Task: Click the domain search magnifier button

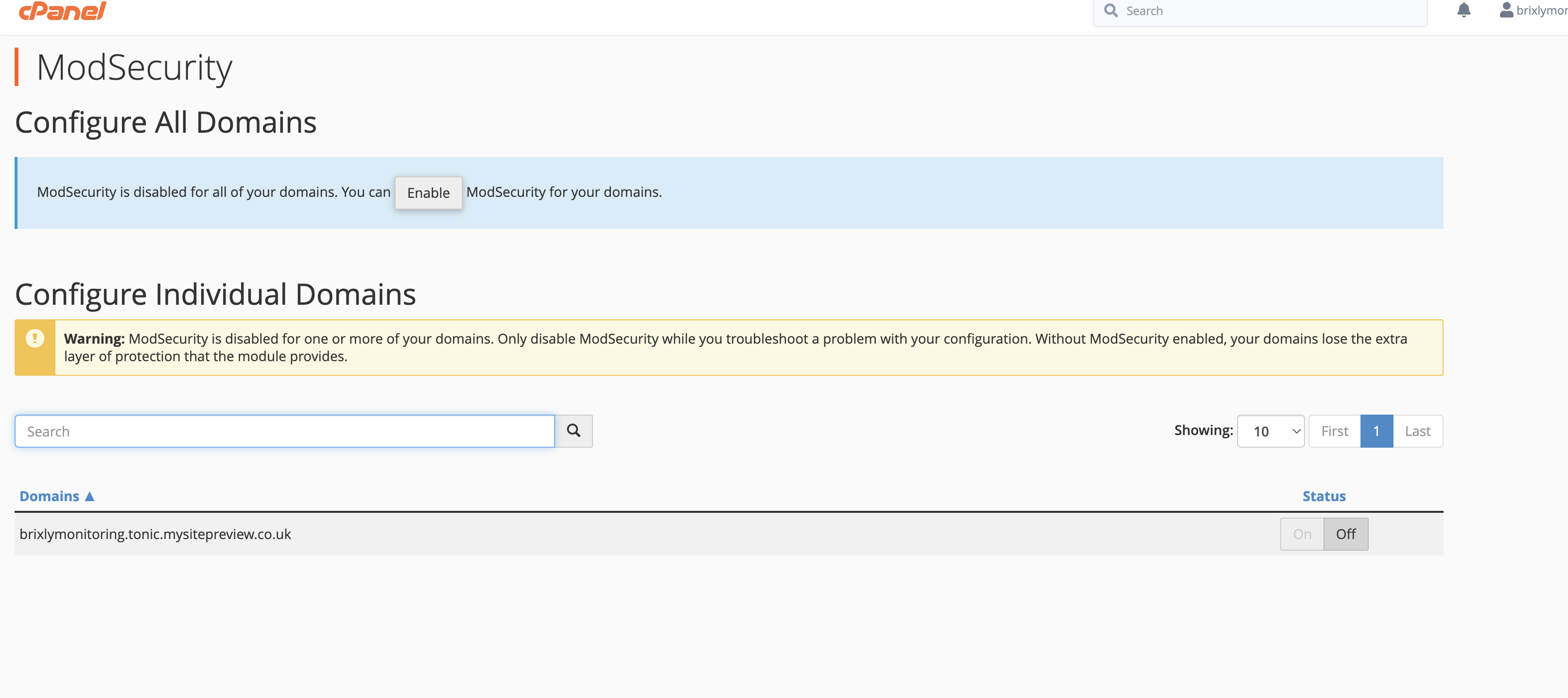Action: click(574, 432)
